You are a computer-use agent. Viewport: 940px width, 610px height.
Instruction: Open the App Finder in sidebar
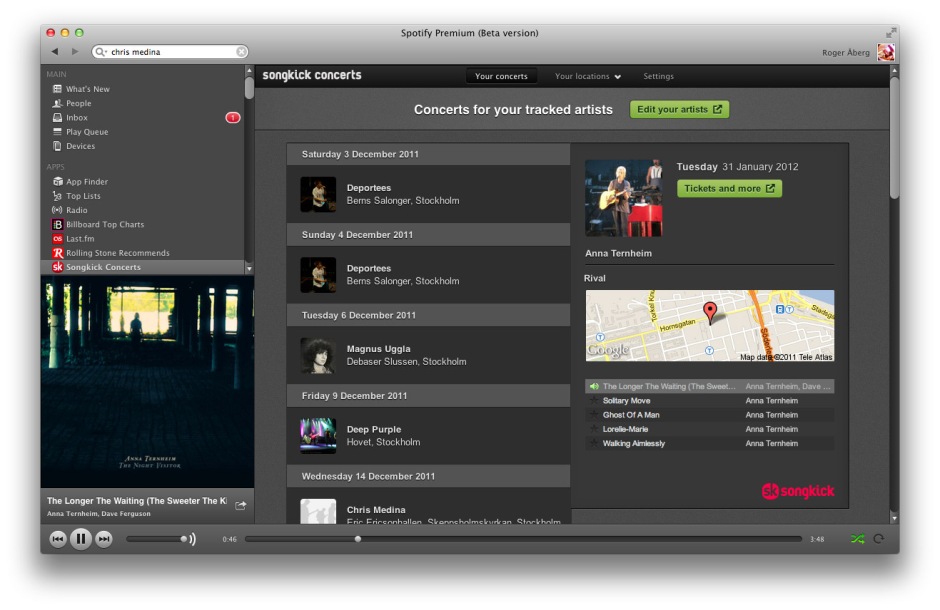click(86, 182)
